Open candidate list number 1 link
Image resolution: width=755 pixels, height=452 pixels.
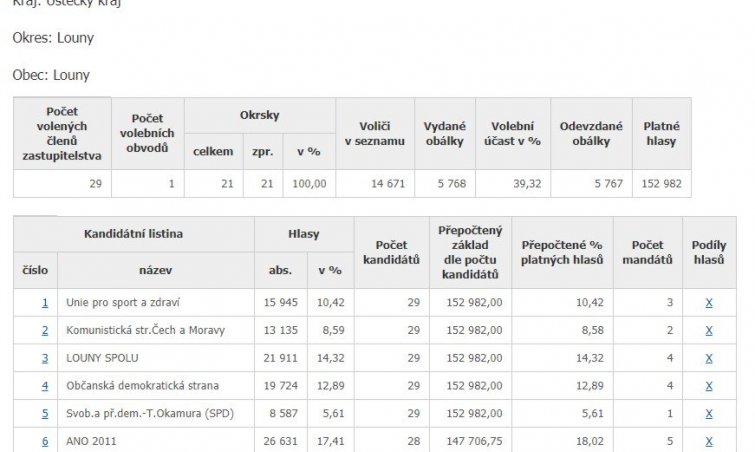tap(45, 303)
